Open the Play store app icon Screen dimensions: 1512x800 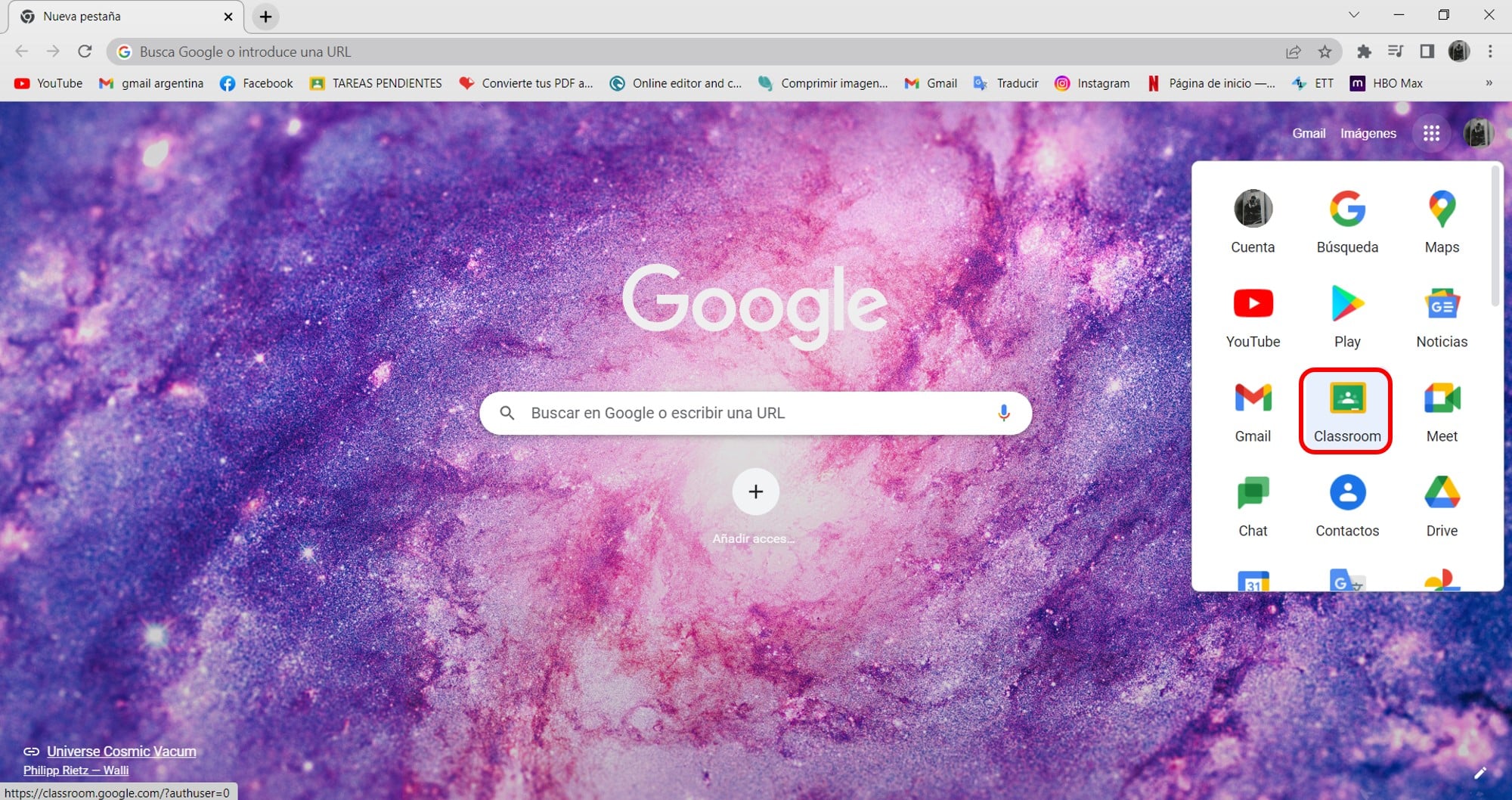point(1346,316)
